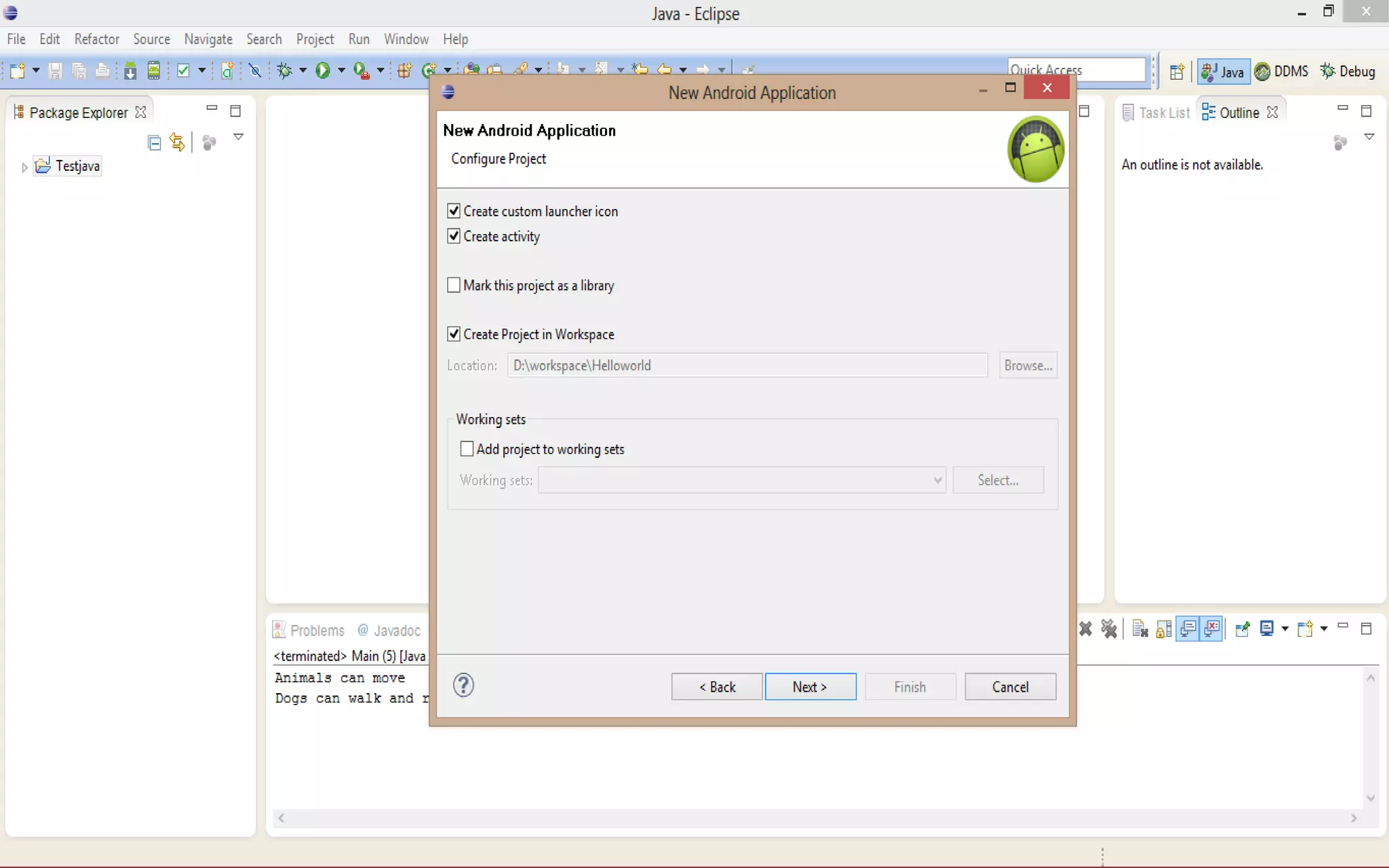This screenshot has height=868, width=1389.
Task: Open the Working sets combo box
Action: point(742,480)
